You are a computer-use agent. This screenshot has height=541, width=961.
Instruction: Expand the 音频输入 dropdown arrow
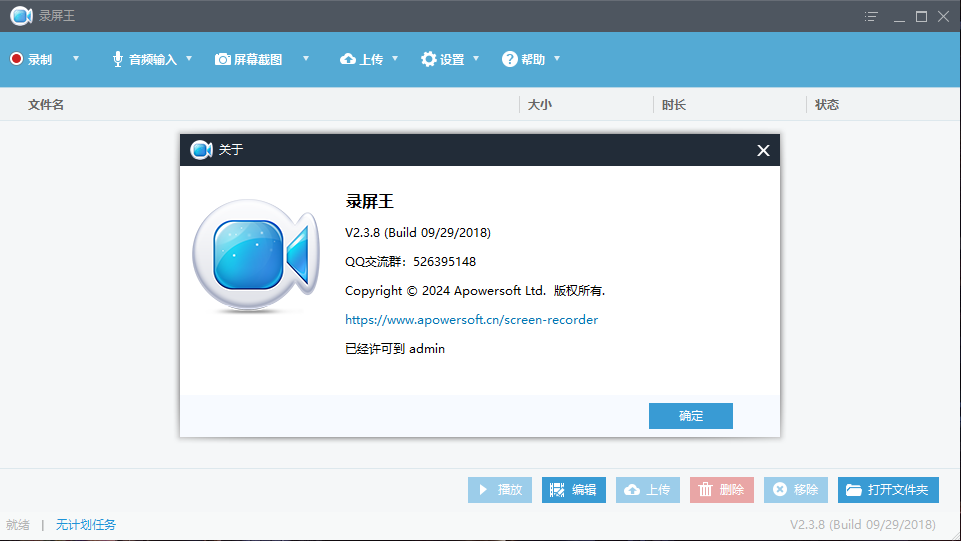[189, 59]
